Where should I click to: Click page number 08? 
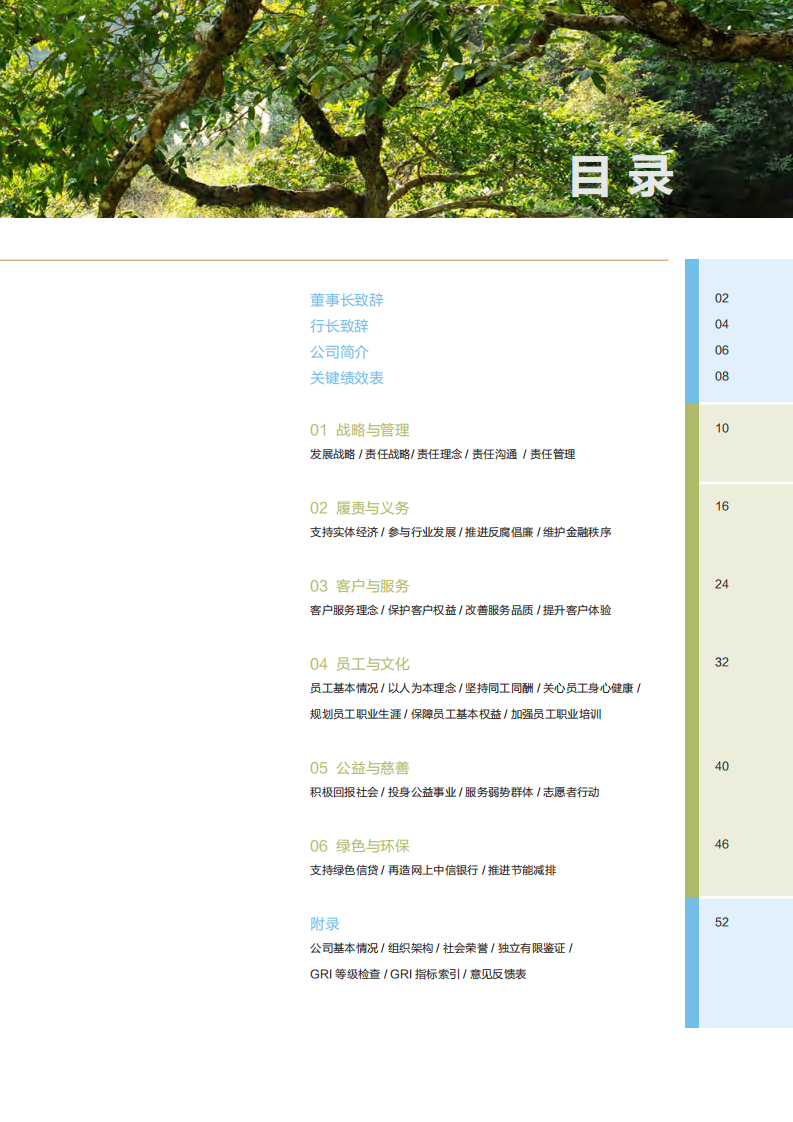click(721, 376)
